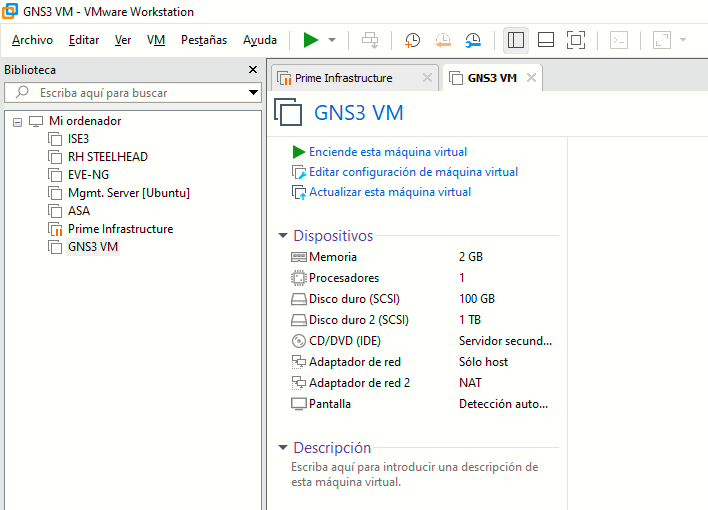
Task: Select the Procesadores device label
Action: pos(344,278)
